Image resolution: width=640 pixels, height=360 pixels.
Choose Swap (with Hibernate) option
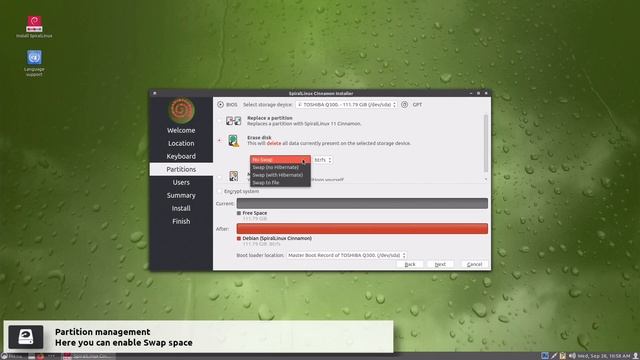click(280, 175)
